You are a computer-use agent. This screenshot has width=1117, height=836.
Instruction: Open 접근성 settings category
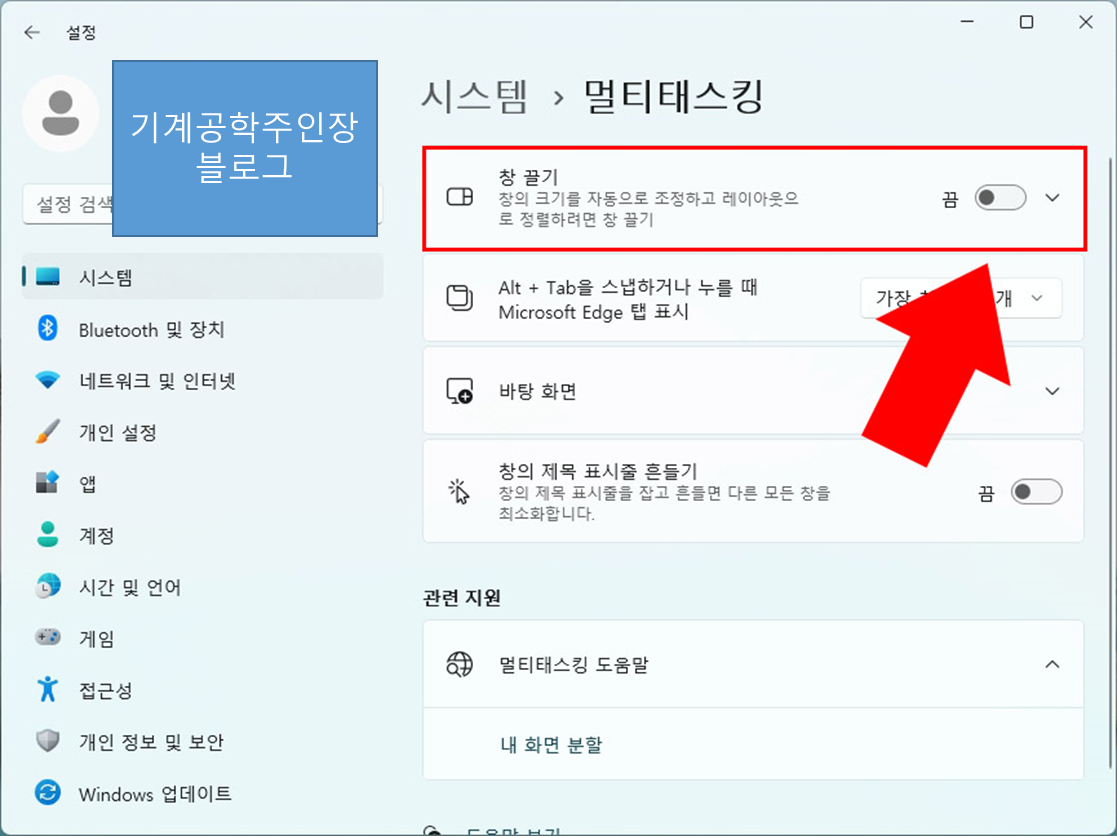[x=203, y=689]
